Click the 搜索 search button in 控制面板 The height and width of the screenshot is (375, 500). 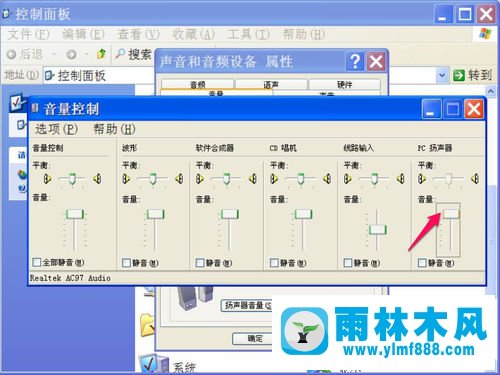pos(133,54)
